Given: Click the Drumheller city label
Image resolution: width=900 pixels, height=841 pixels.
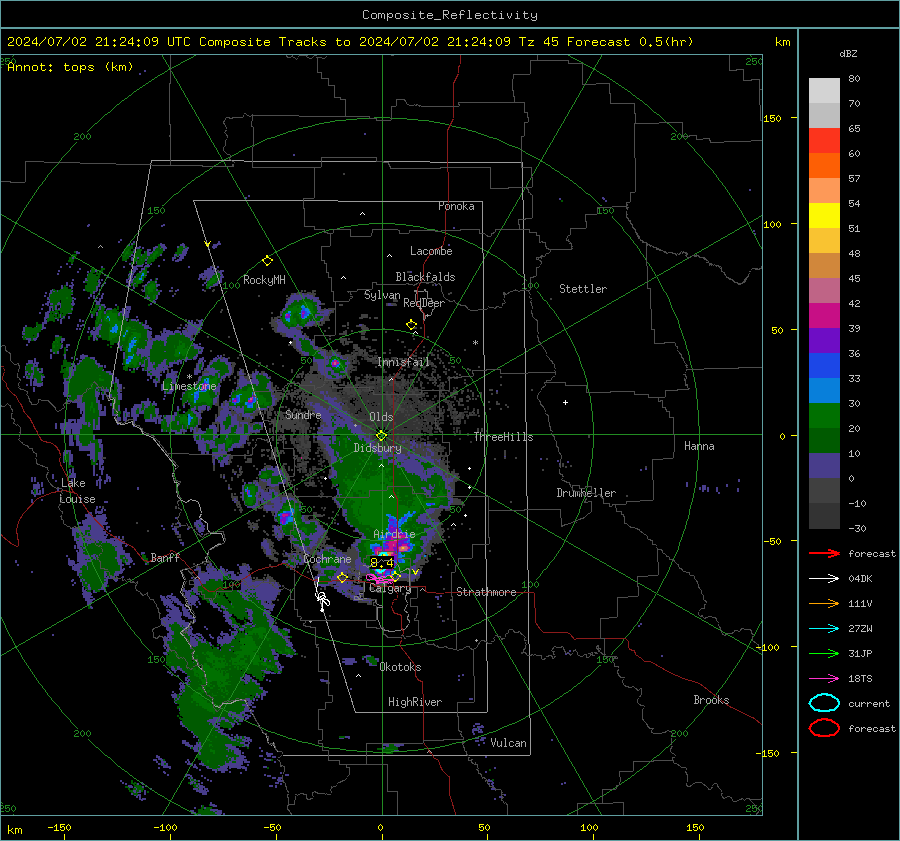Looking at the screenshot, I should click(x=586, y=493).
